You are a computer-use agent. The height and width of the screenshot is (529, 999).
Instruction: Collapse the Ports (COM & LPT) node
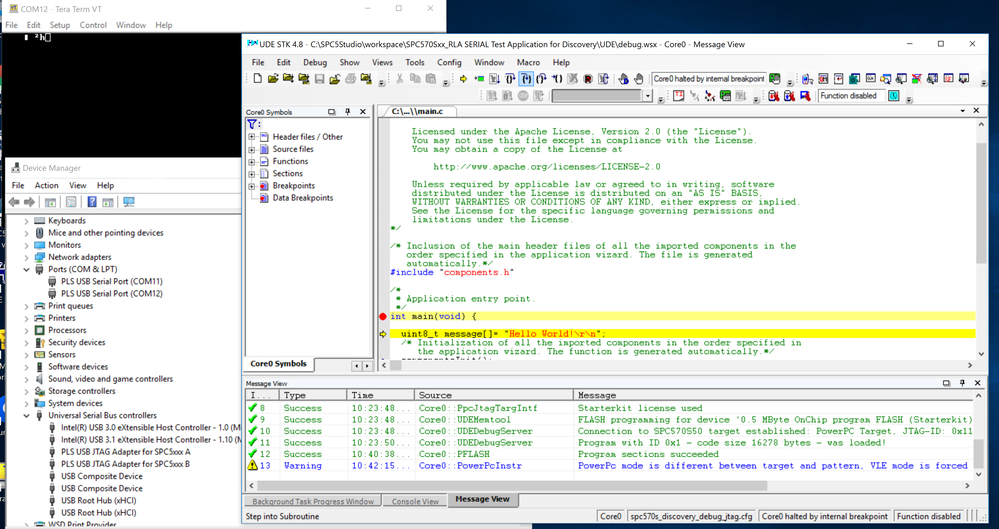27,269
